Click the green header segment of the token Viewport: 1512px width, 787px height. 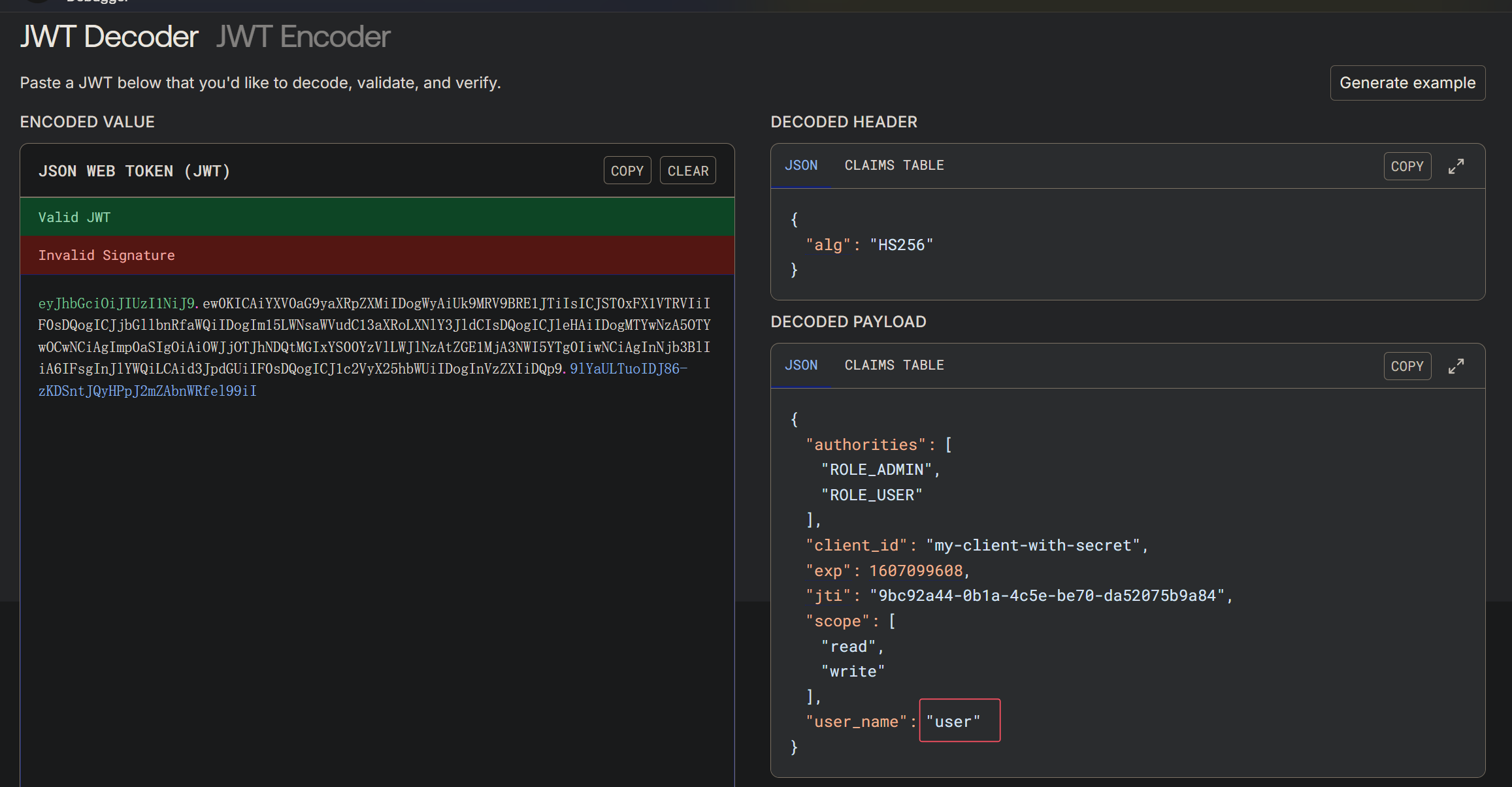(117, 303)
